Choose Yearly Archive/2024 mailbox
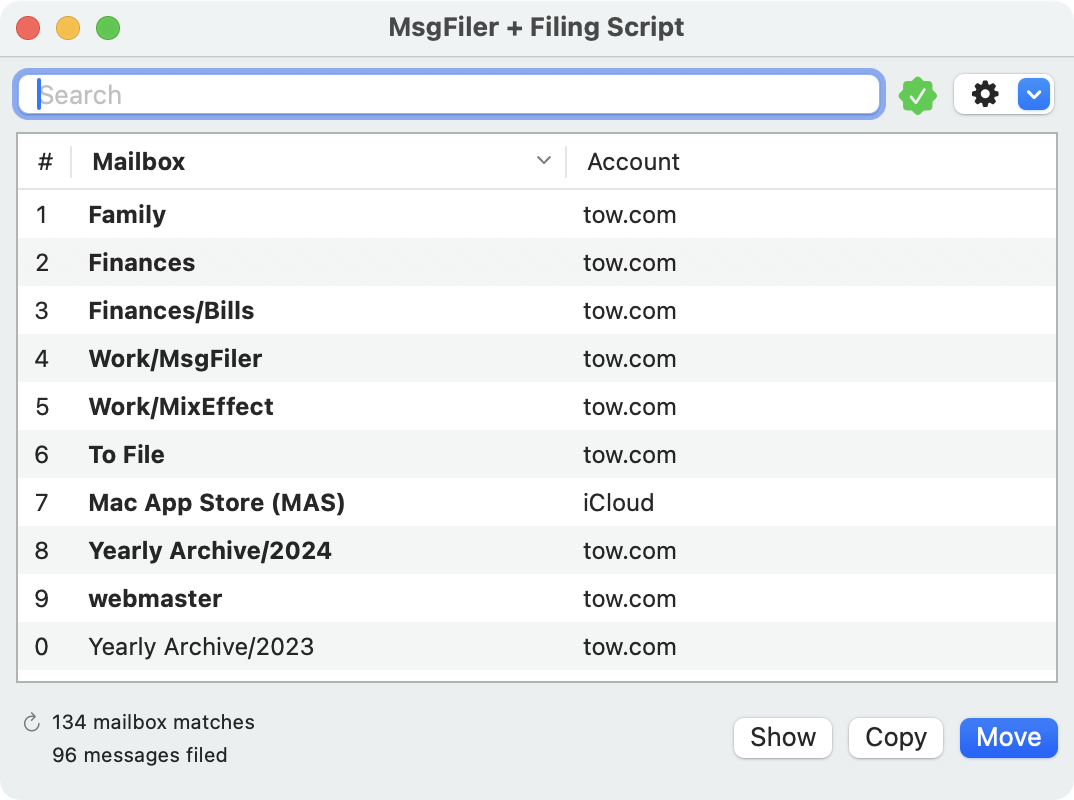Viewport: 1074px width, 800px height. tap(209, 551)
